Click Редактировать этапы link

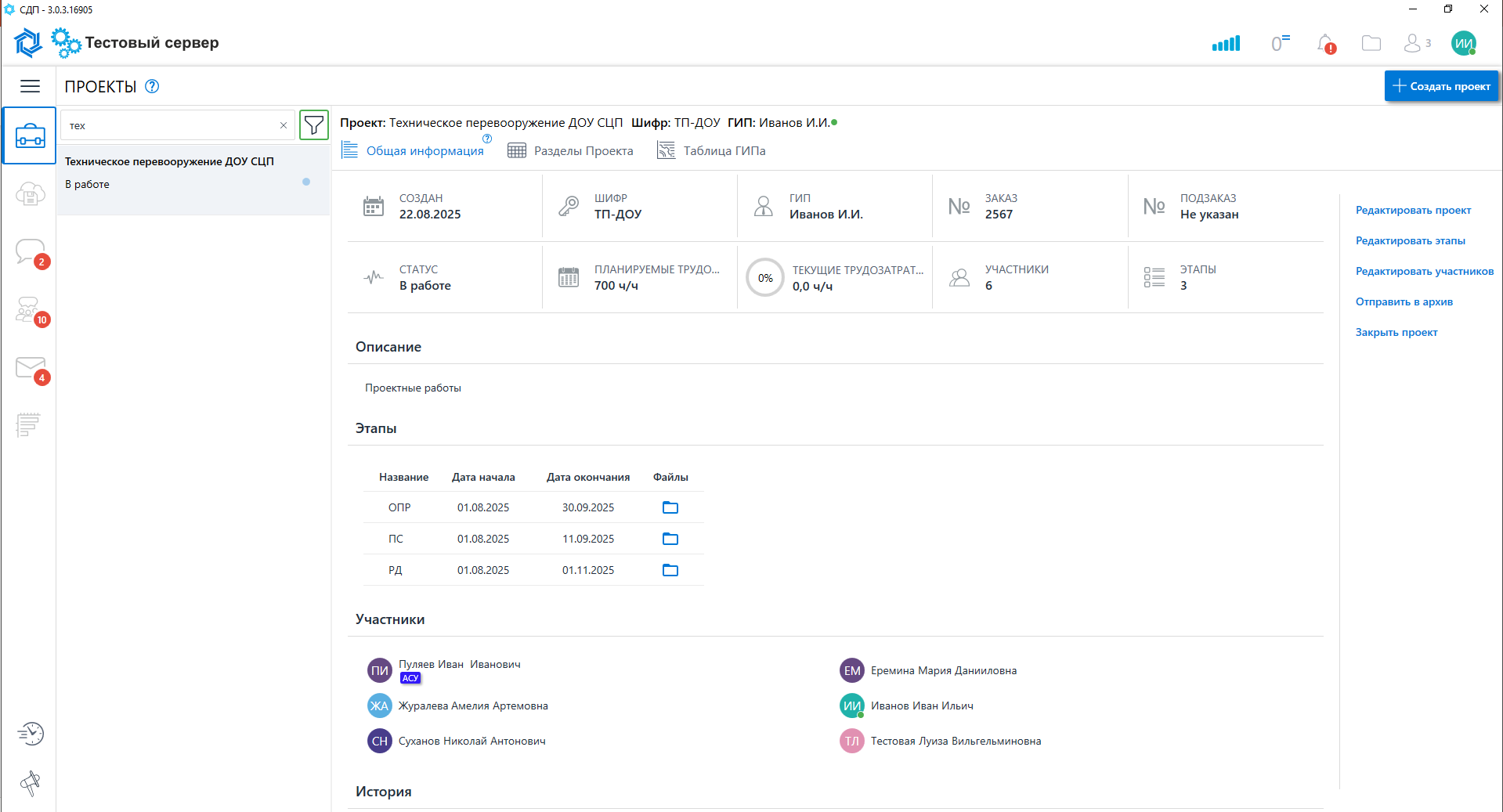tap(1410, 240)
